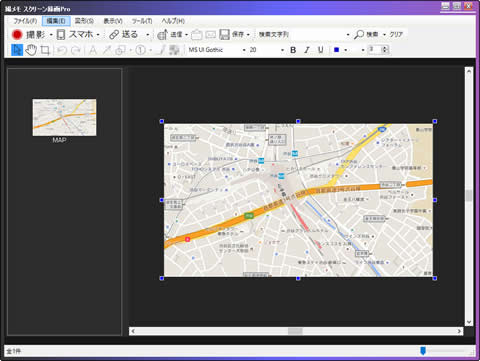Image resolution: width=480 pixels, height=361 pixels.
Task: Click the 送る link icon
Action: [114, 34]
